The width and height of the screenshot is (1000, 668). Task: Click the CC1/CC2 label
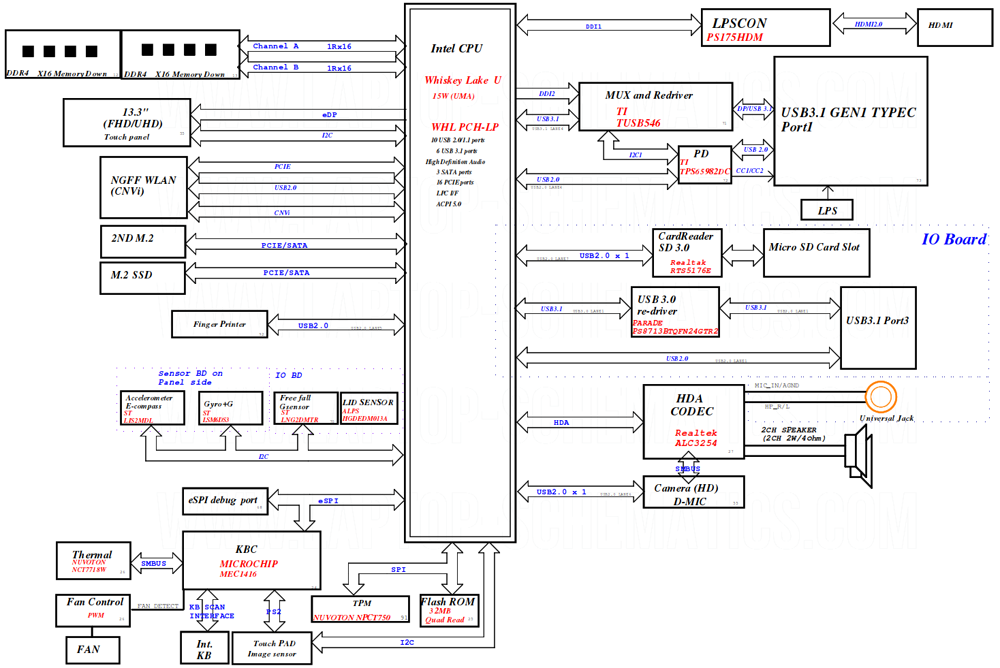click(749, 170)
